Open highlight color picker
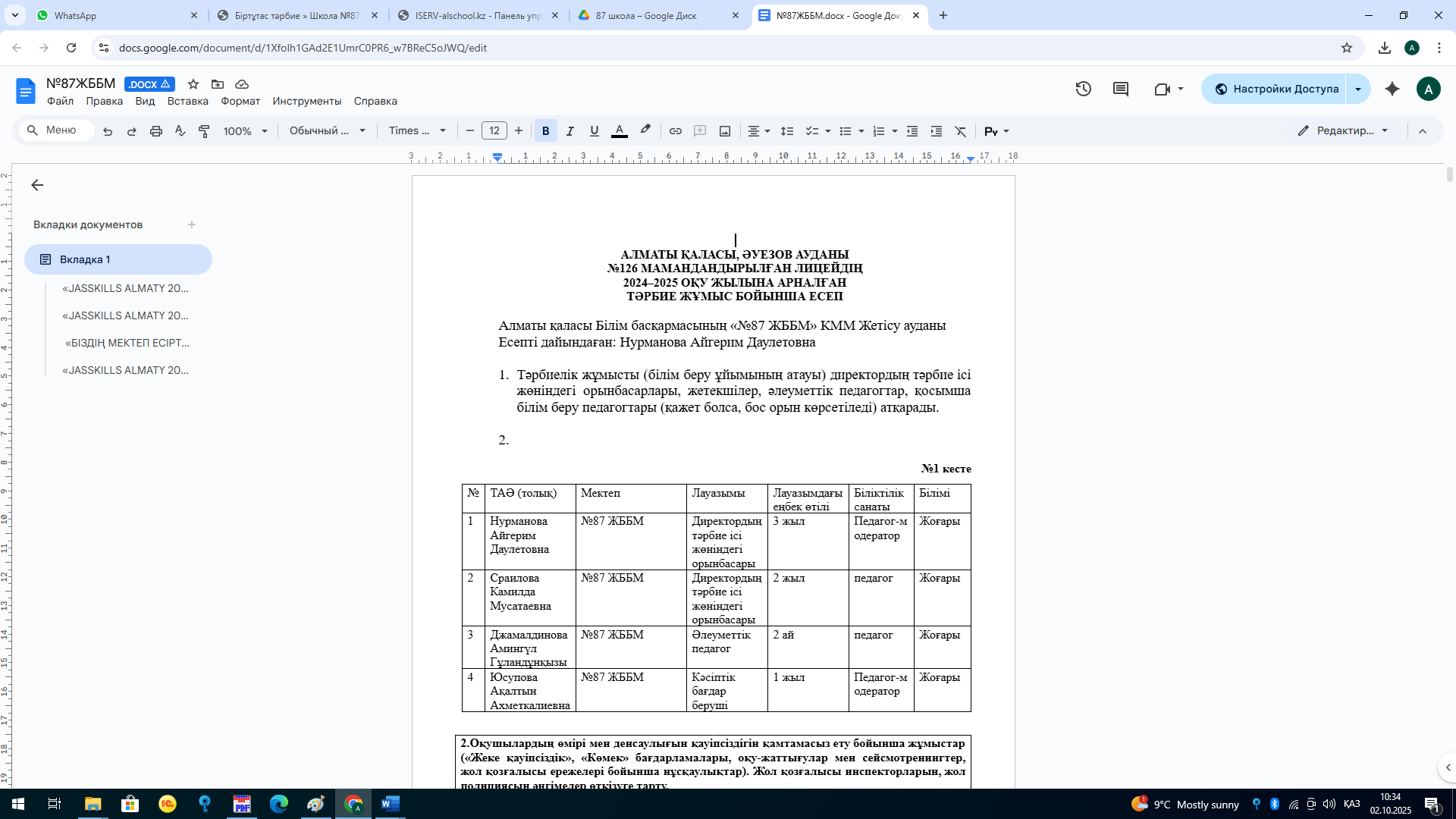 pyautogui.click(x=645, y=131)
